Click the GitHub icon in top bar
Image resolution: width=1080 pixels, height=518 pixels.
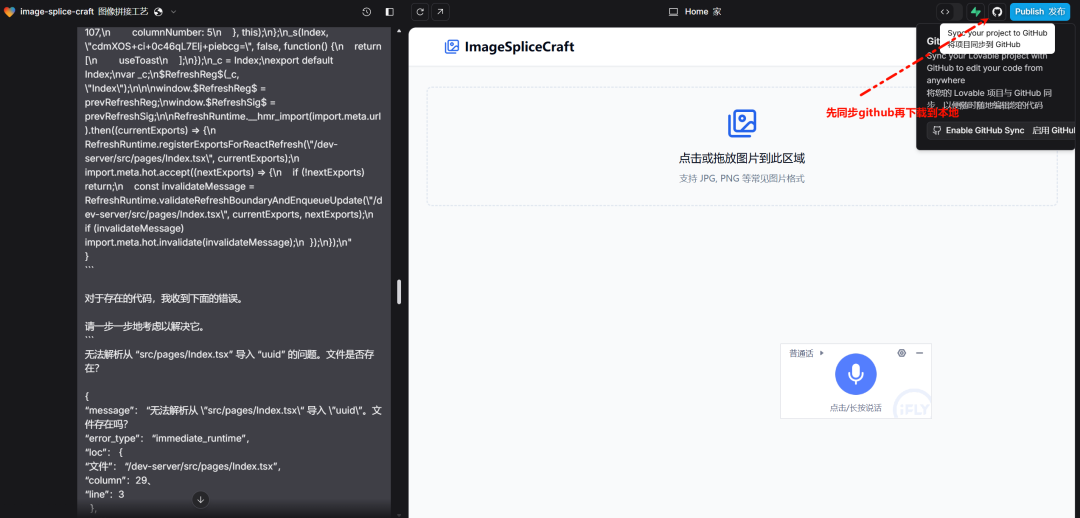tap(997, 12)
